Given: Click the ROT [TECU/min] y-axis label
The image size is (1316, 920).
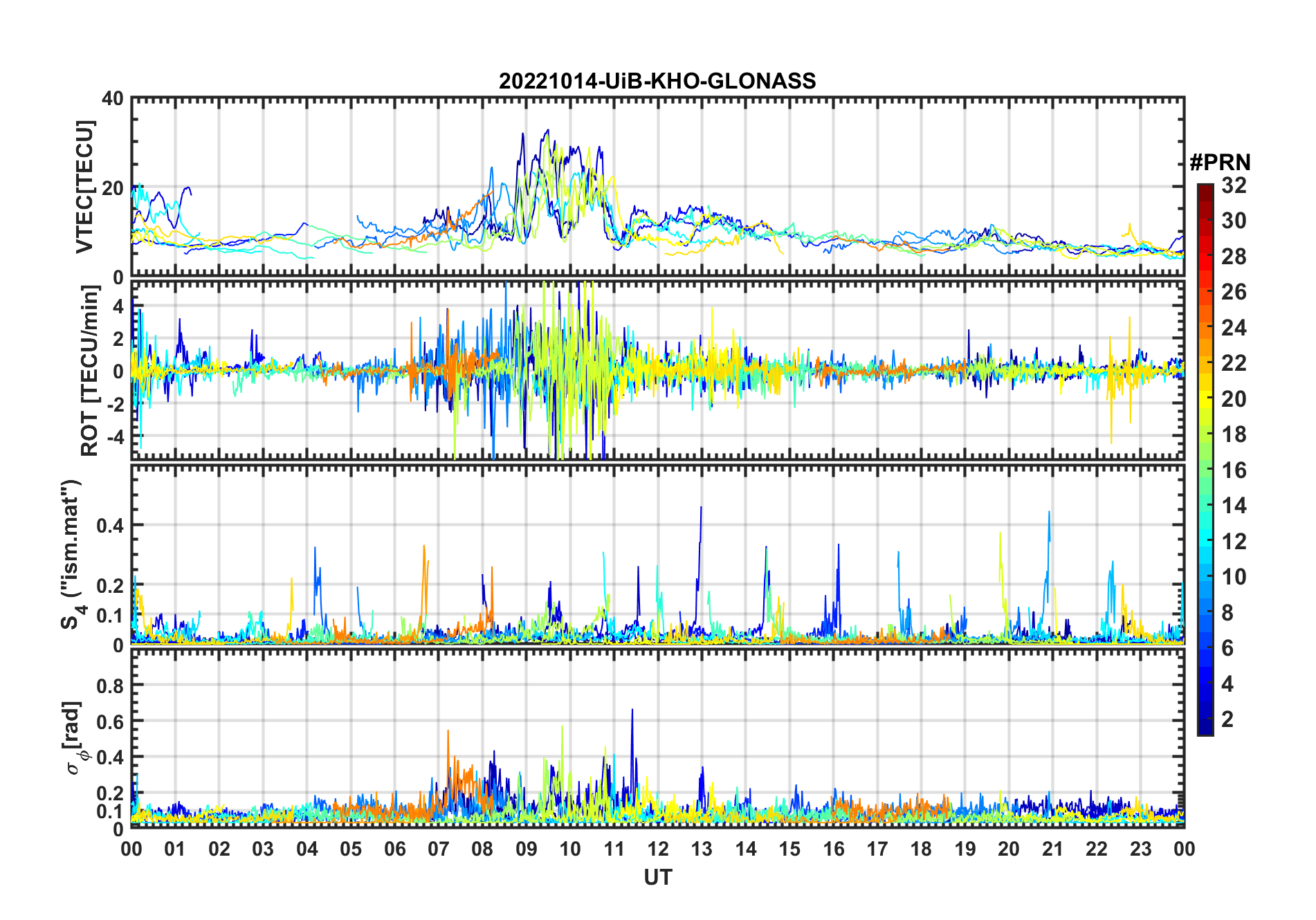Looking at the screenshot, I should (90, 371).
